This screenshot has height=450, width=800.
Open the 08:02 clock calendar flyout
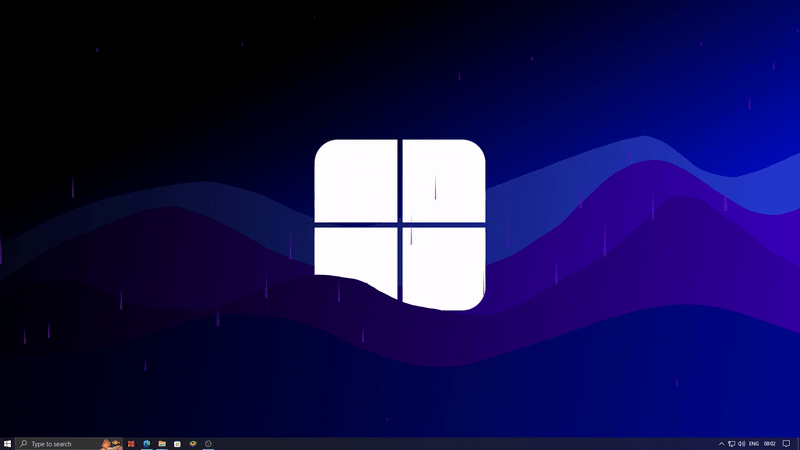pyautogui.click(x=769, y=444)
